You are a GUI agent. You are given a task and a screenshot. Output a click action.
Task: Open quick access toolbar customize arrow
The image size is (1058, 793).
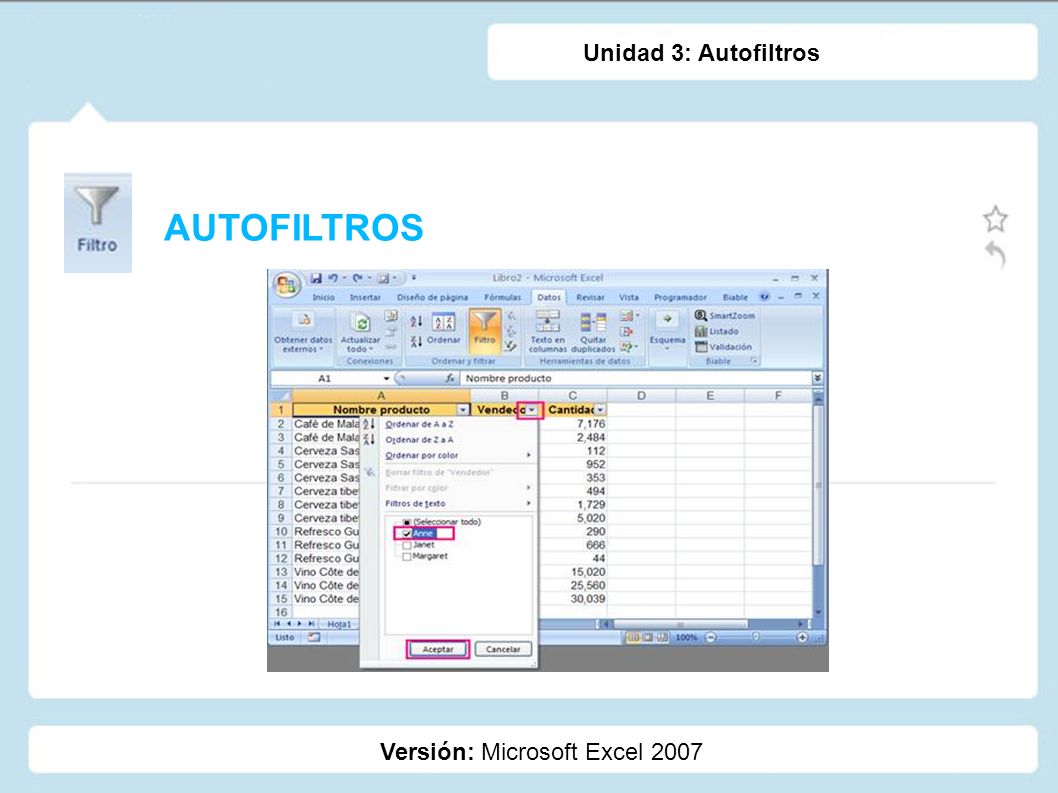click(x=414, y=278)
